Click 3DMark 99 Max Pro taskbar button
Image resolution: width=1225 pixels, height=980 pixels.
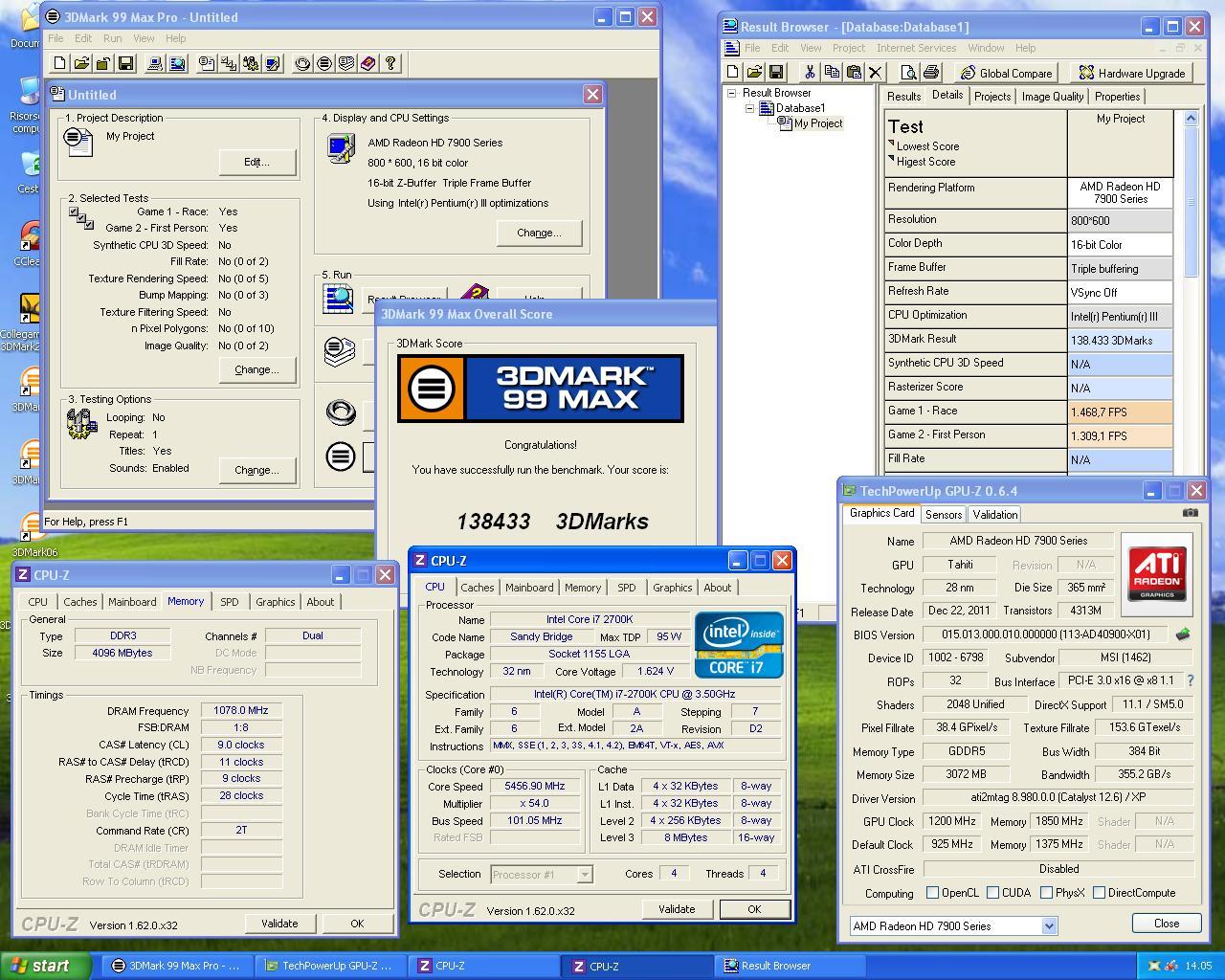[x=178, y=966]
